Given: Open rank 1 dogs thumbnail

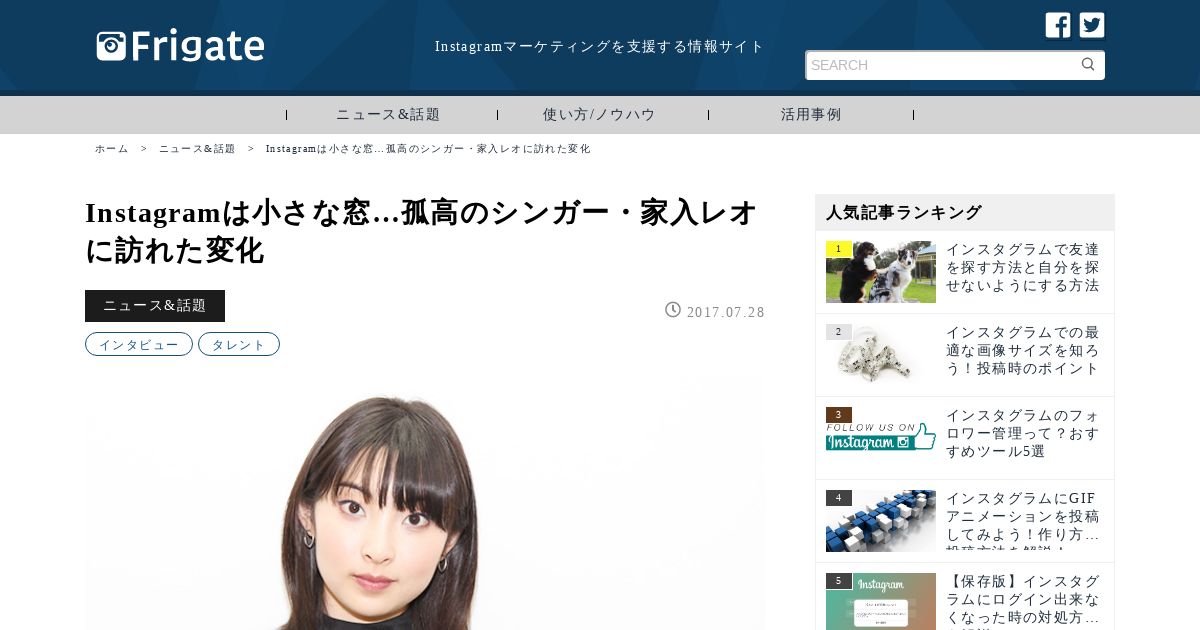Looking at the screenshot, I should tap(881, 272).
